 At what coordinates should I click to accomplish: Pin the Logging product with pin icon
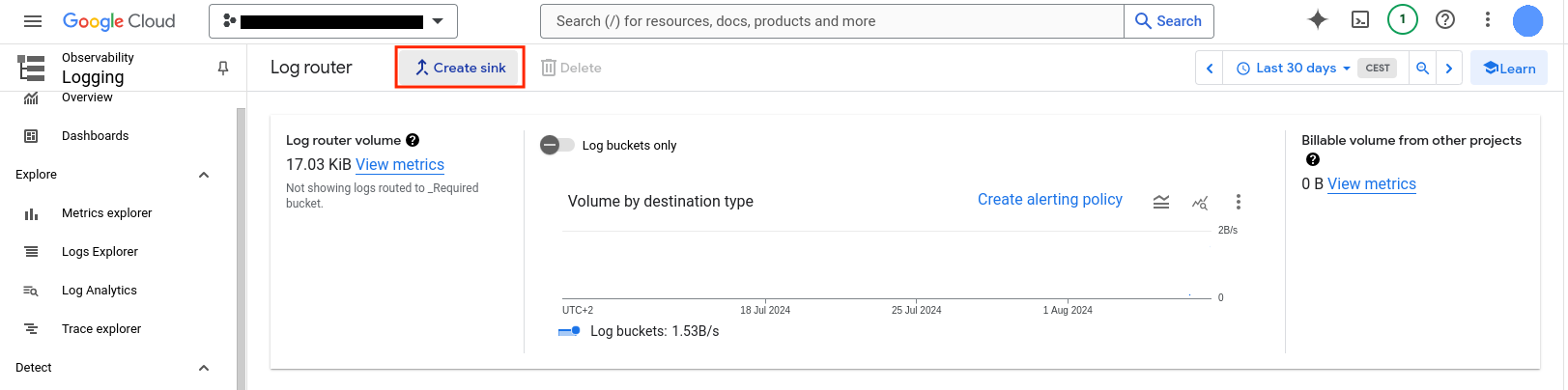[223, 68]
